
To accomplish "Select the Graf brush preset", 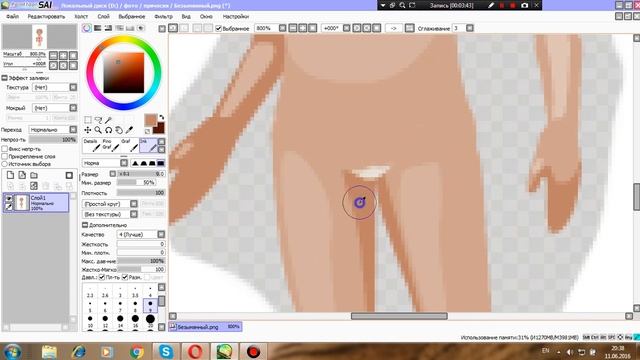I will (x=129, y=145).
